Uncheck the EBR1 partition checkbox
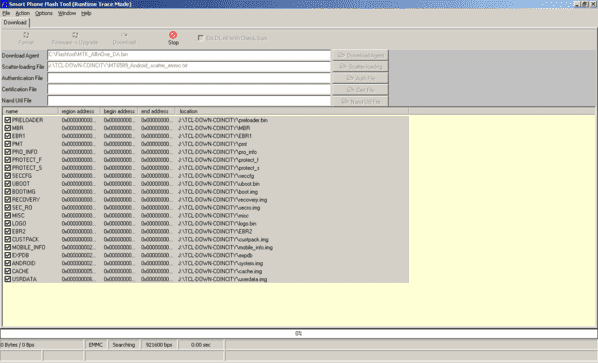Screen dimensions: 598x363 click(x=8, y=136)
